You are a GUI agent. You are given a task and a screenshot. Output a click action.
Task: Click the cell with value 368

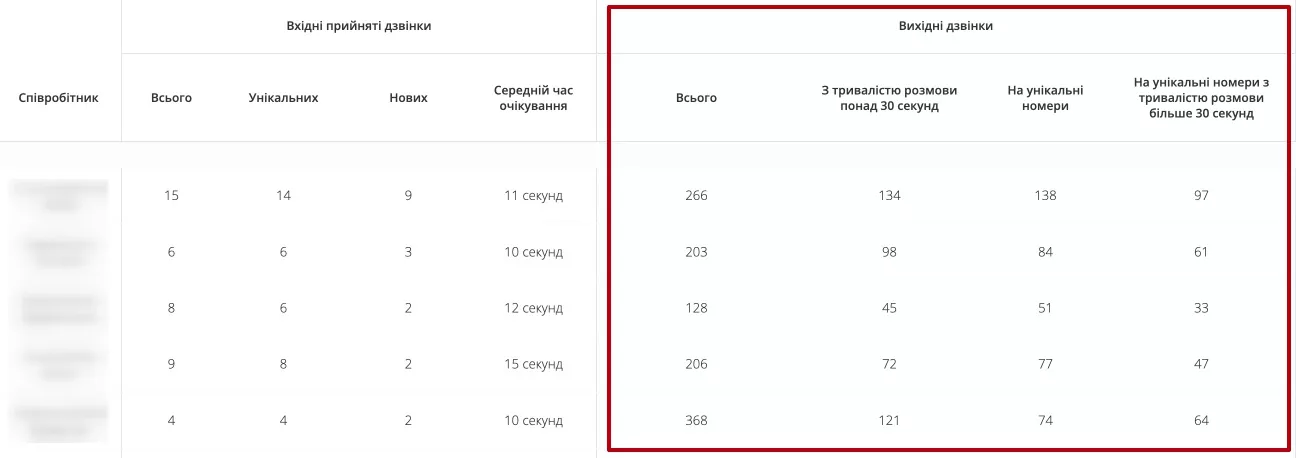[x=696, y=420]
